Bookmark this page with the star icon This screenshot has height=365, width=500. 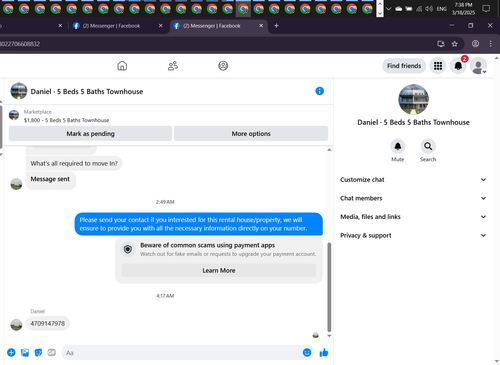[x=454, y=44]
